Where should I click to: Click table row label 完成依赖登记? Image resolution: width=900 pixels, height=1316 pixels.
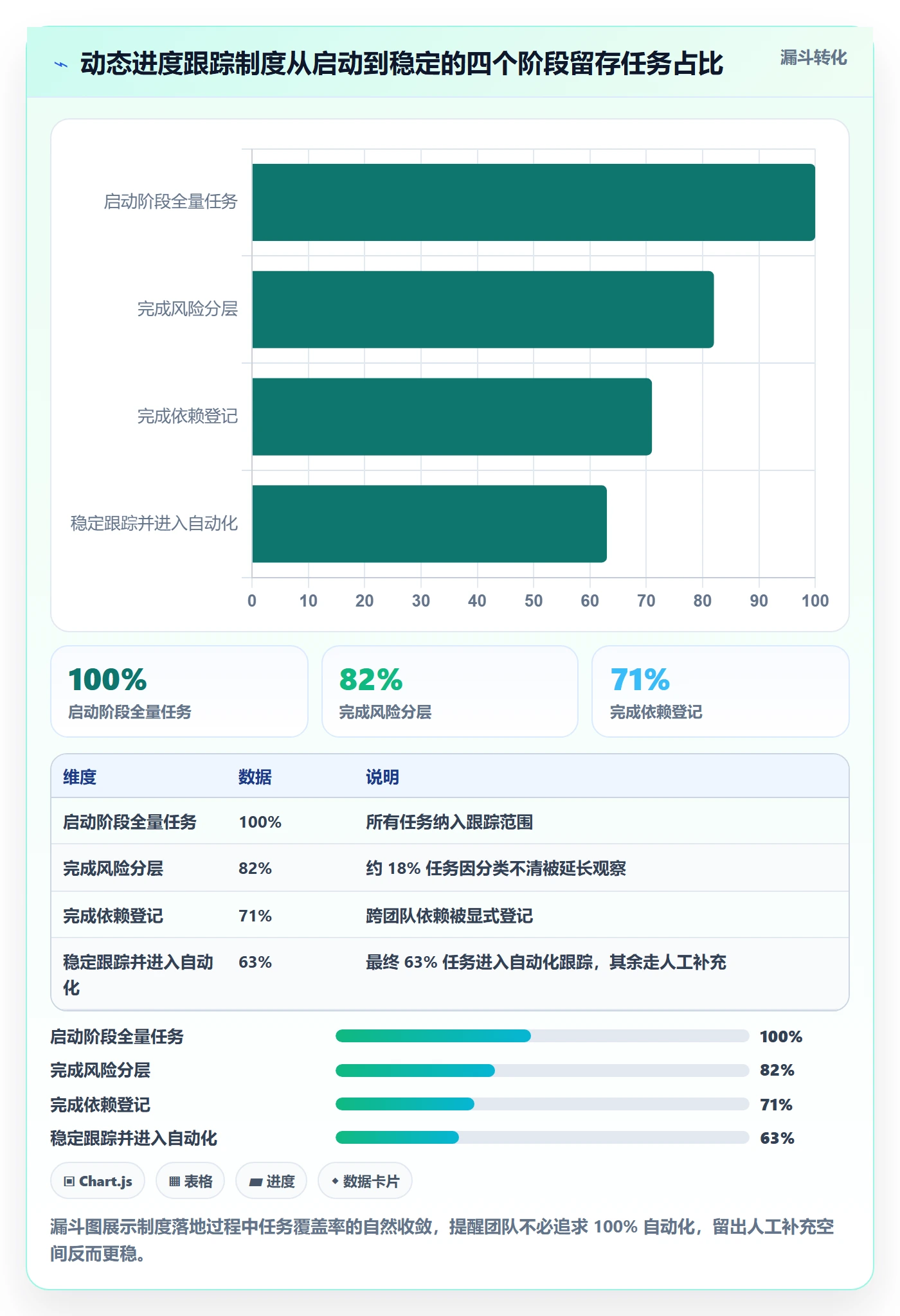113,916
